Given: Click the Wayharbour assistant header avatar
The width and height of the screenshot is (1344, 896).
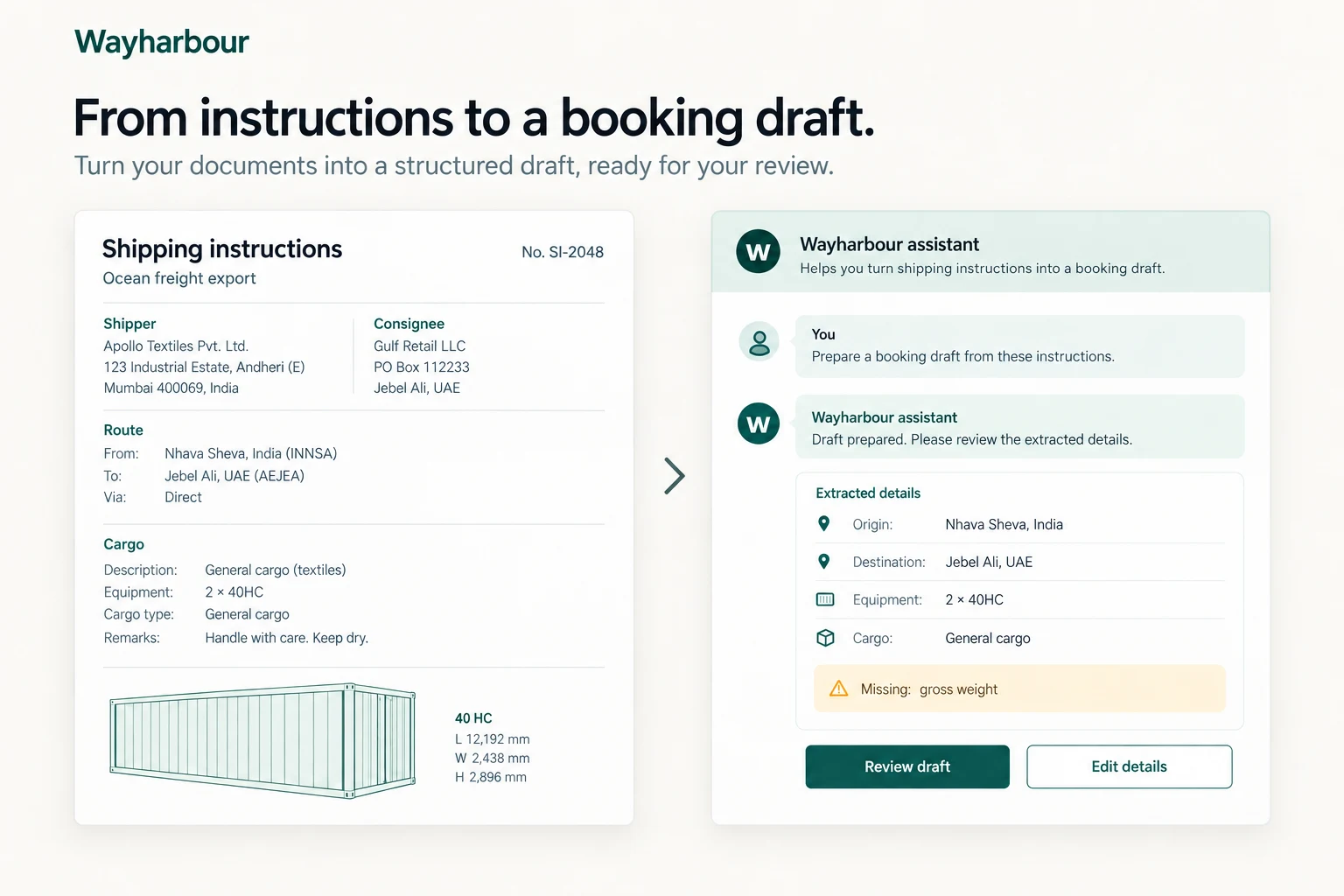Looking at the screenshot, I should (758, 252).
